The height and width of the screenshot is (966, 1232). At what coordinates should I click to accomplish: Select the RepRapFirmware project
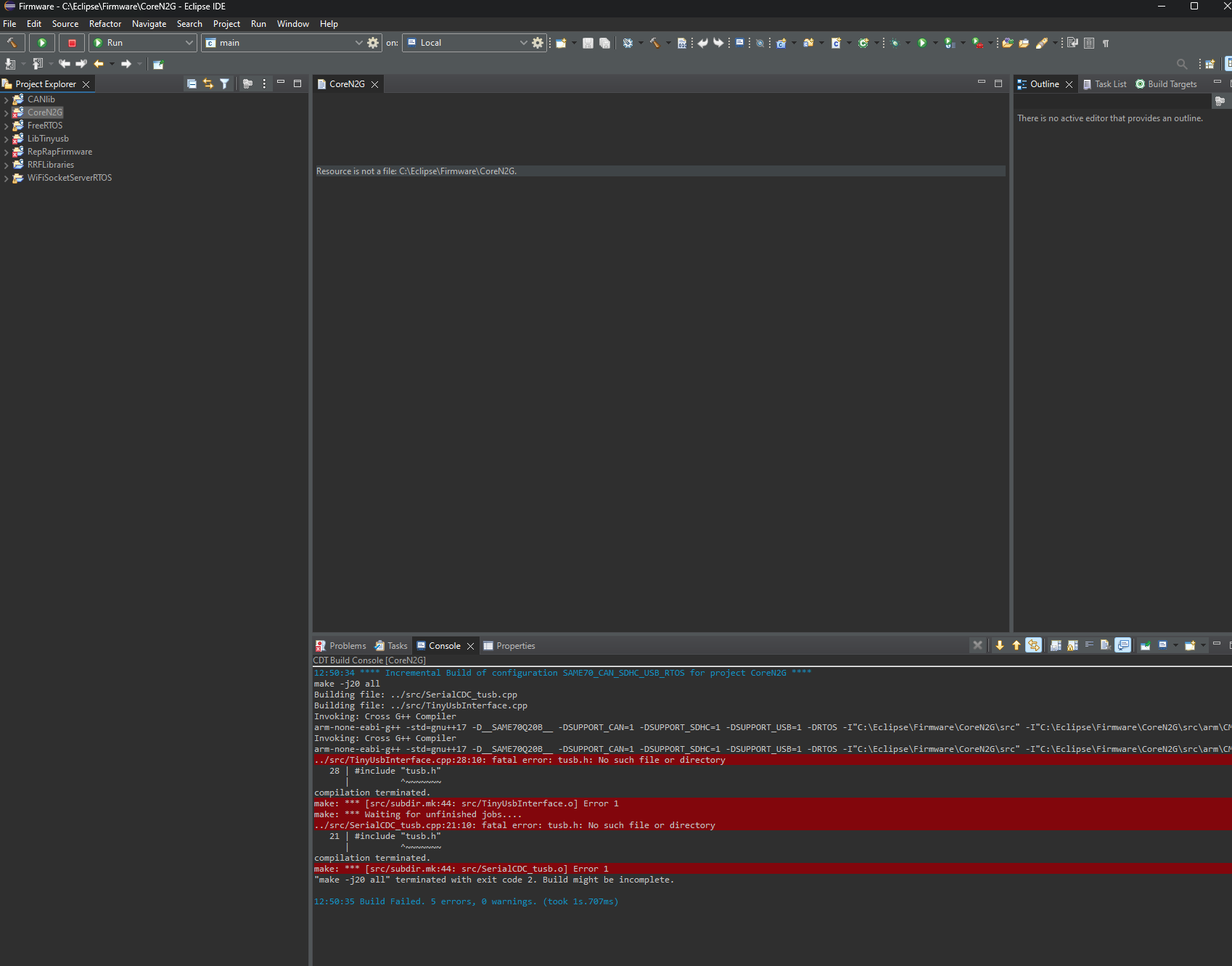(59, 152)
